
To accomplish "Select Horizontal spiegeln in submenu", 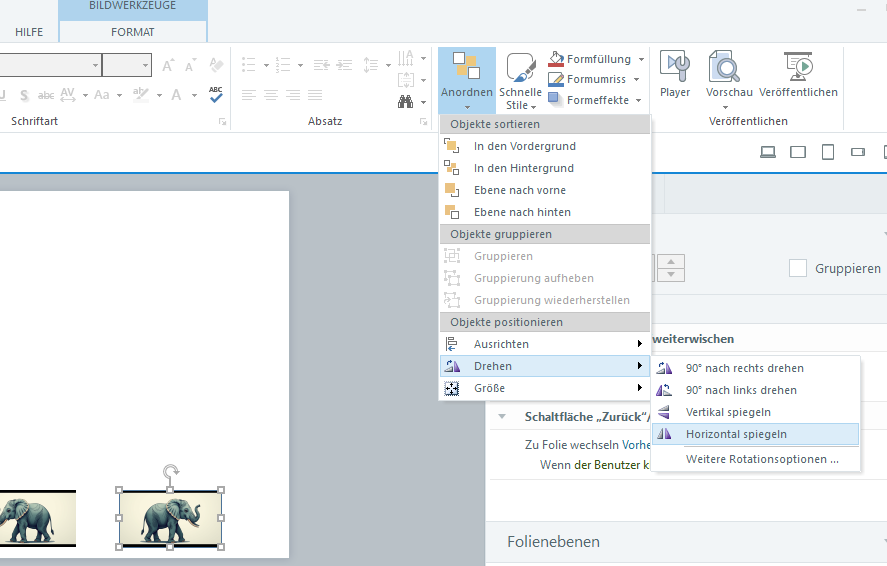I will 736,434.
